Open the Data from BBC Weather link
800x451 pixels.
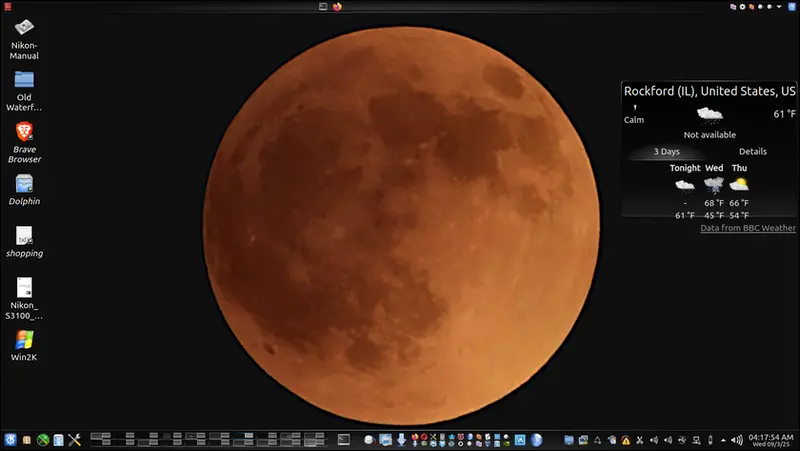(x=747, y=228)
